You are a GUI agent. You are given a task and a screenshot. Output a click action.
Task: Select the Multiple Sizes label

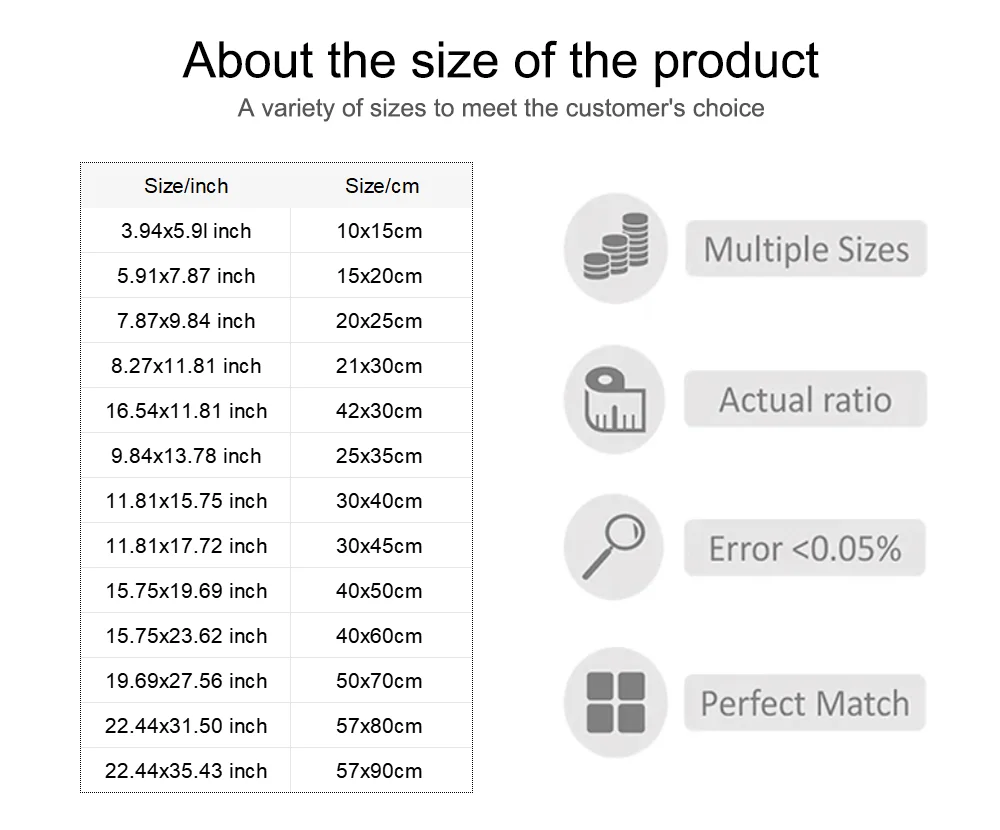[806, 249]
